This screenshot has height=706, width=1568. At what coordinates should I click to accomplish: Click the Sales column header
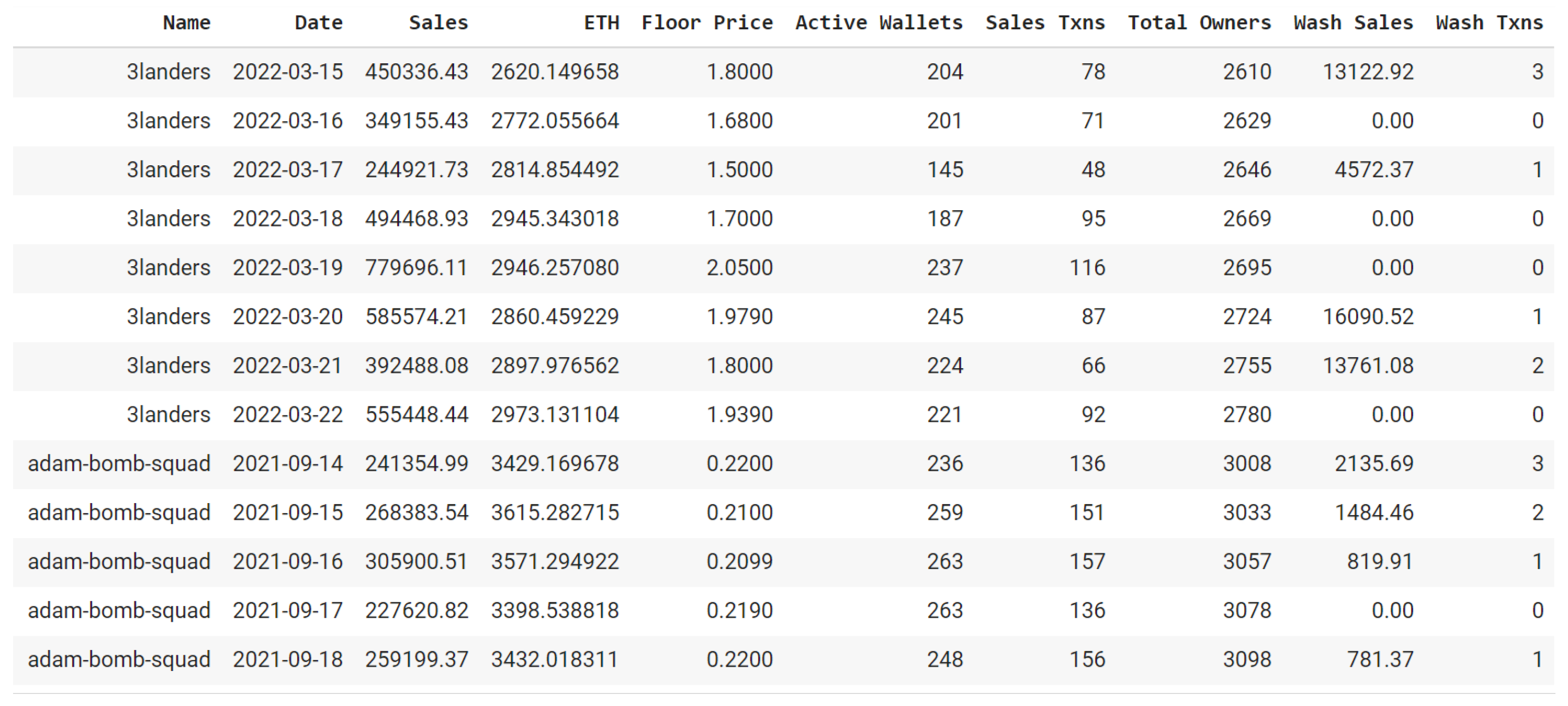438,23
